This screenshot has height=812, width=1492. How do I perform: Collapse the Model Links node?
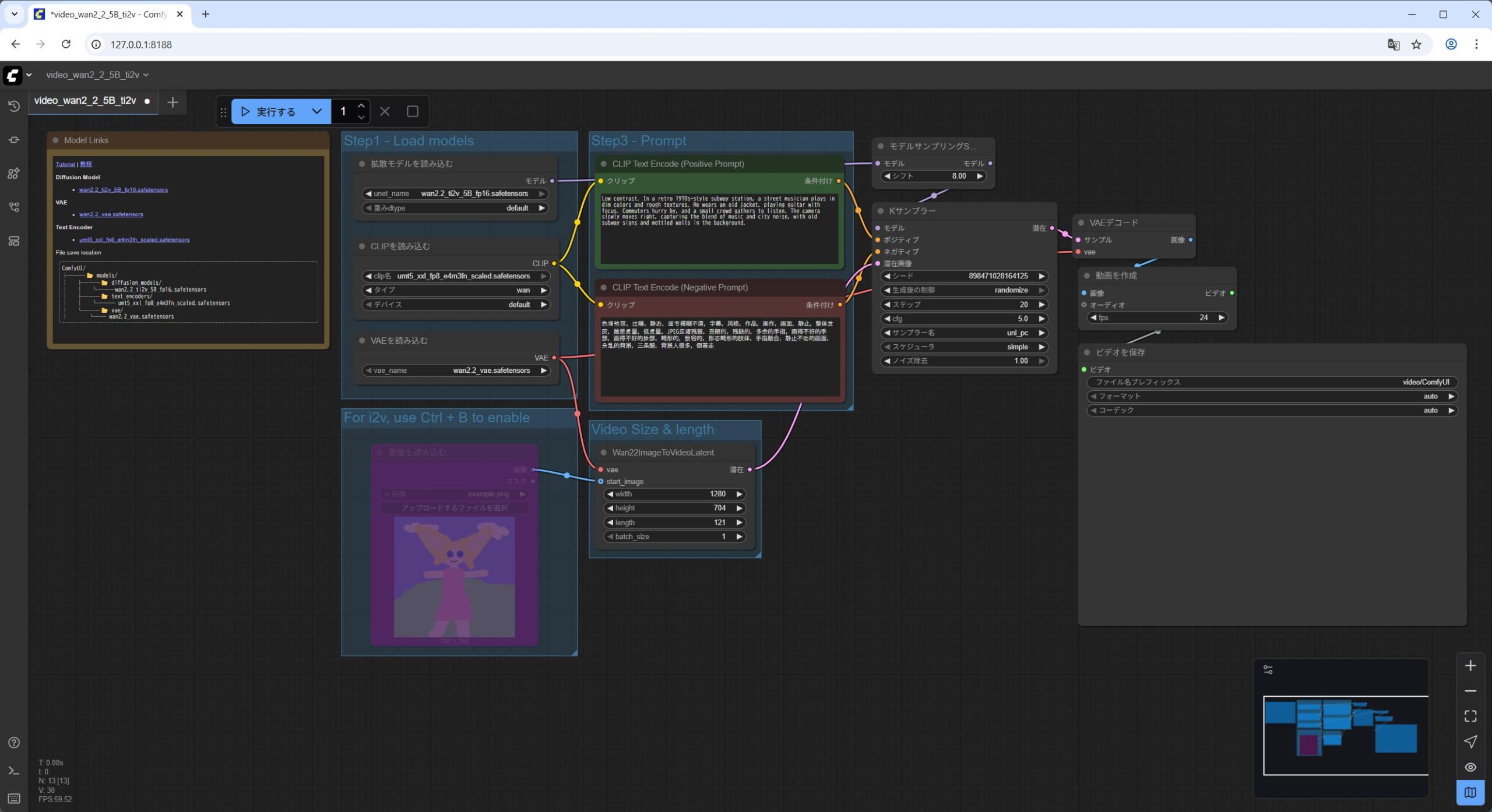tap(56, 140)
